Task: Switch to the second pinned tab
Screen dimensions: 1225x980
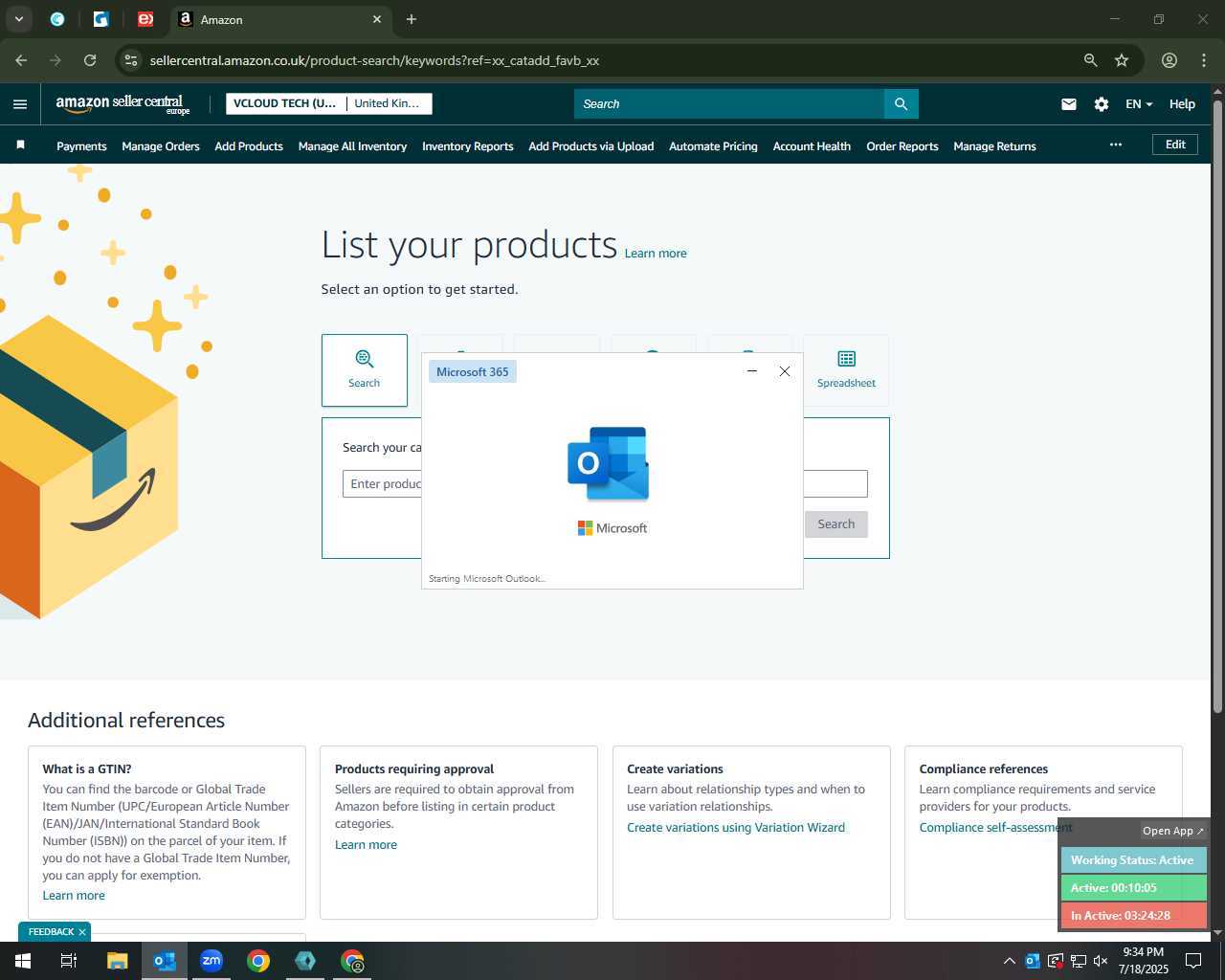Action: 101,19
